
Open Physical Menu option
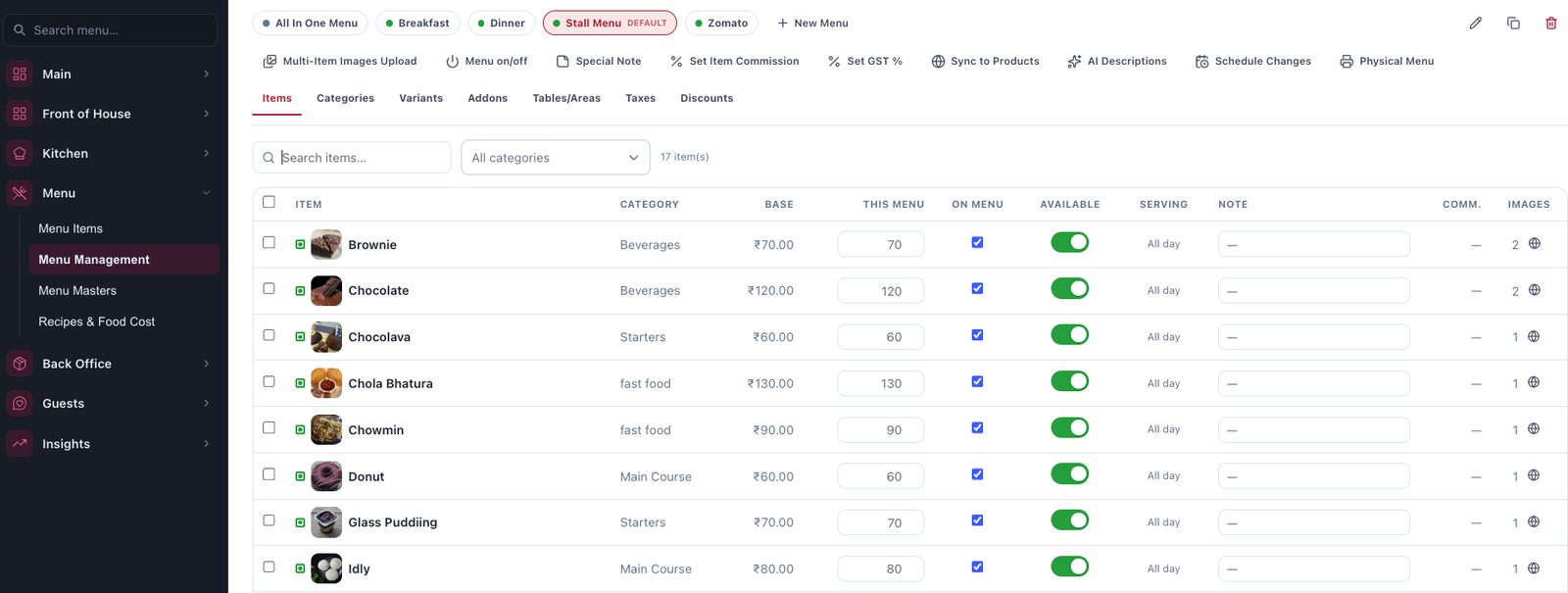tap(1387, 61)
